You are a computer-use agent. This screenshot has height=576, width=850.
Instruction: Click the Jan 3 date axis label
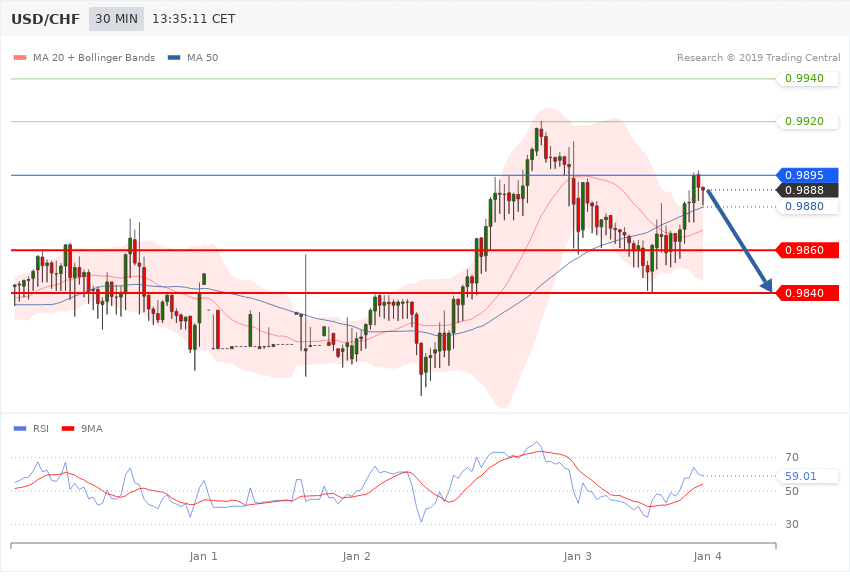click(x=577, y=556)
